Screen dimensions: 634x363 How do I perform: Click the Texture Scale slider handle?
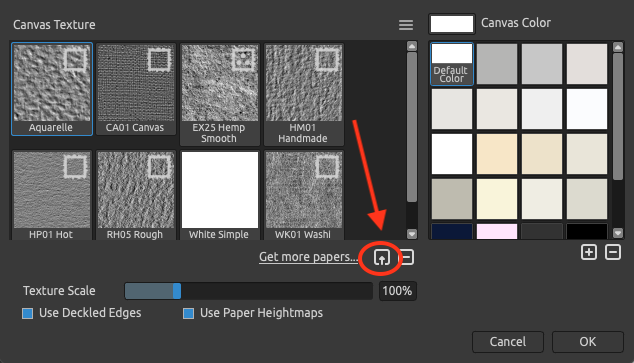click(x=177, y=291)
